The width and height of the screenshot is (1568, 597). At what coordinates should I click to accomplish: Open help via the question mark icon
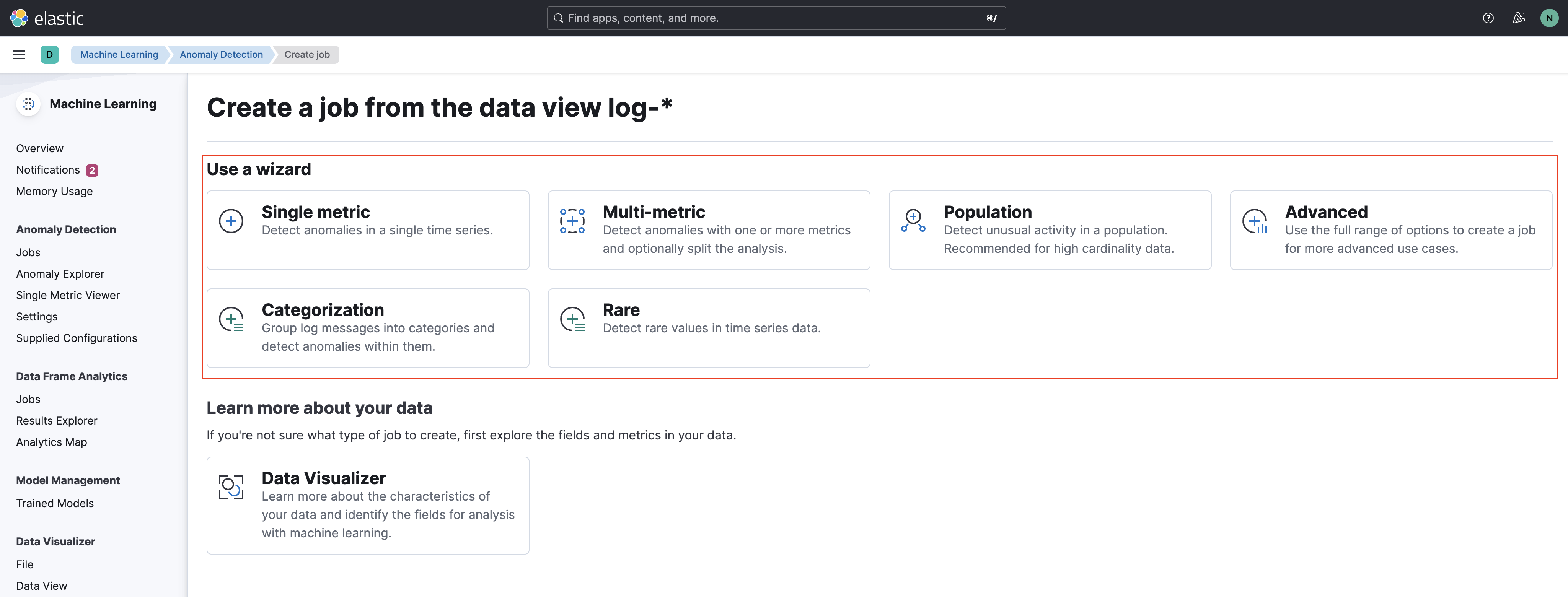click(x=1488, y=18)
